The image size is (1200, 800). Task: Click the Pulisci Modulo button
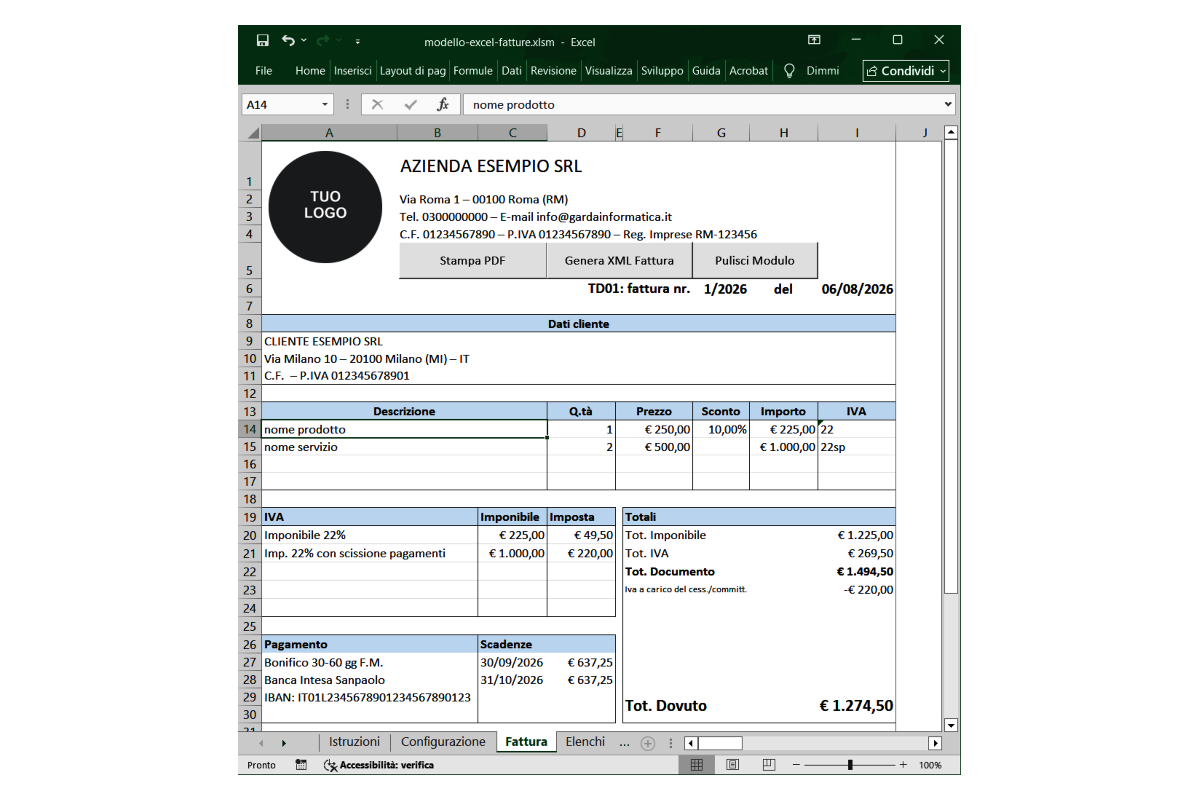pyautogui.click(x=755, y=260)
